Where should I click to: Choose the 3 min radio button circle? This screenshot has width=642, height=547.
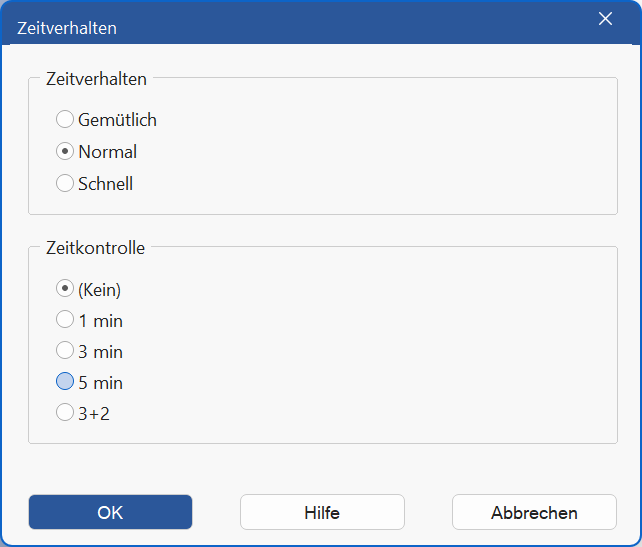coord(65,351)
